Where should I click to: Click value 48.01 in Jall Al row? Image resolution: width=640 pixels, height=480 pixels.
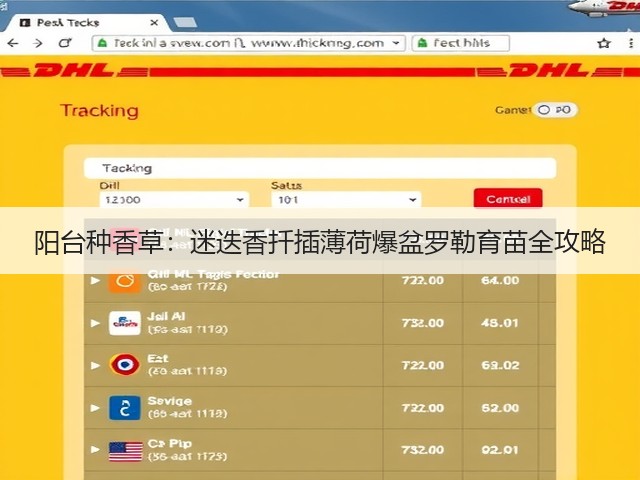500,323
